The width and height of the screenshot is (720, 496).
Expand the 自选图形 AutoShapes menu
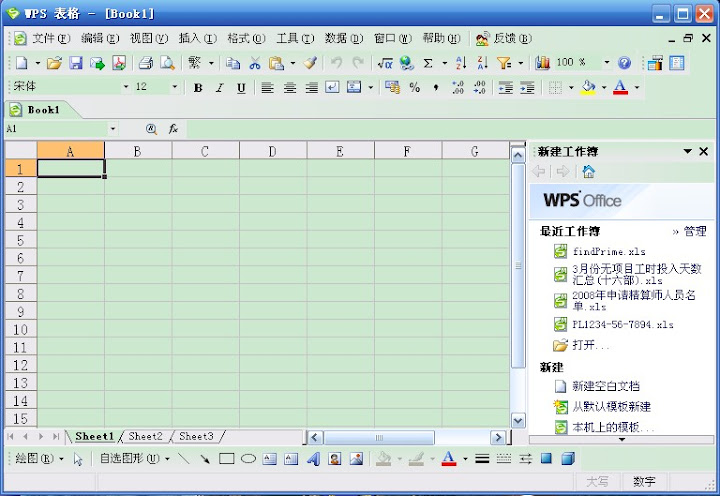pos(135,458)
